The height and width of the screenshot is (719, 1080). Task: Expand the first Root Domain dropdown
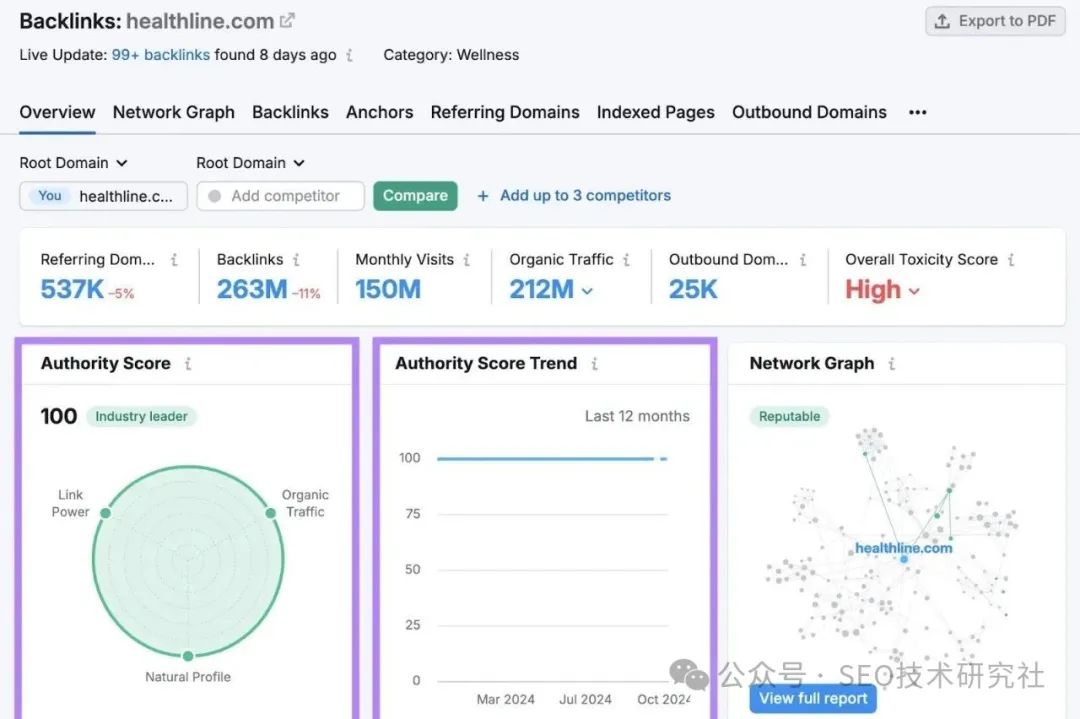coord(74,163)
